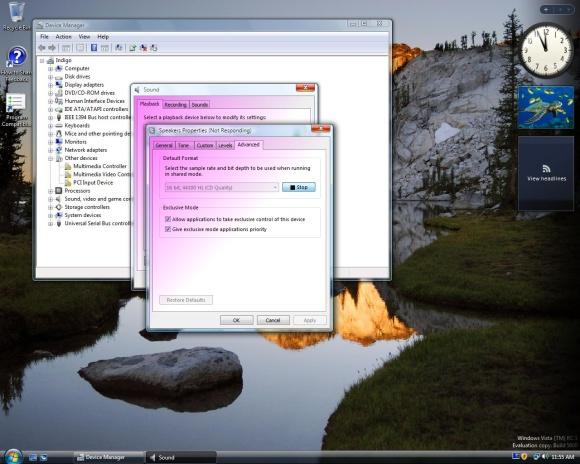Open the View headlines feed gadget

point(546,174)
